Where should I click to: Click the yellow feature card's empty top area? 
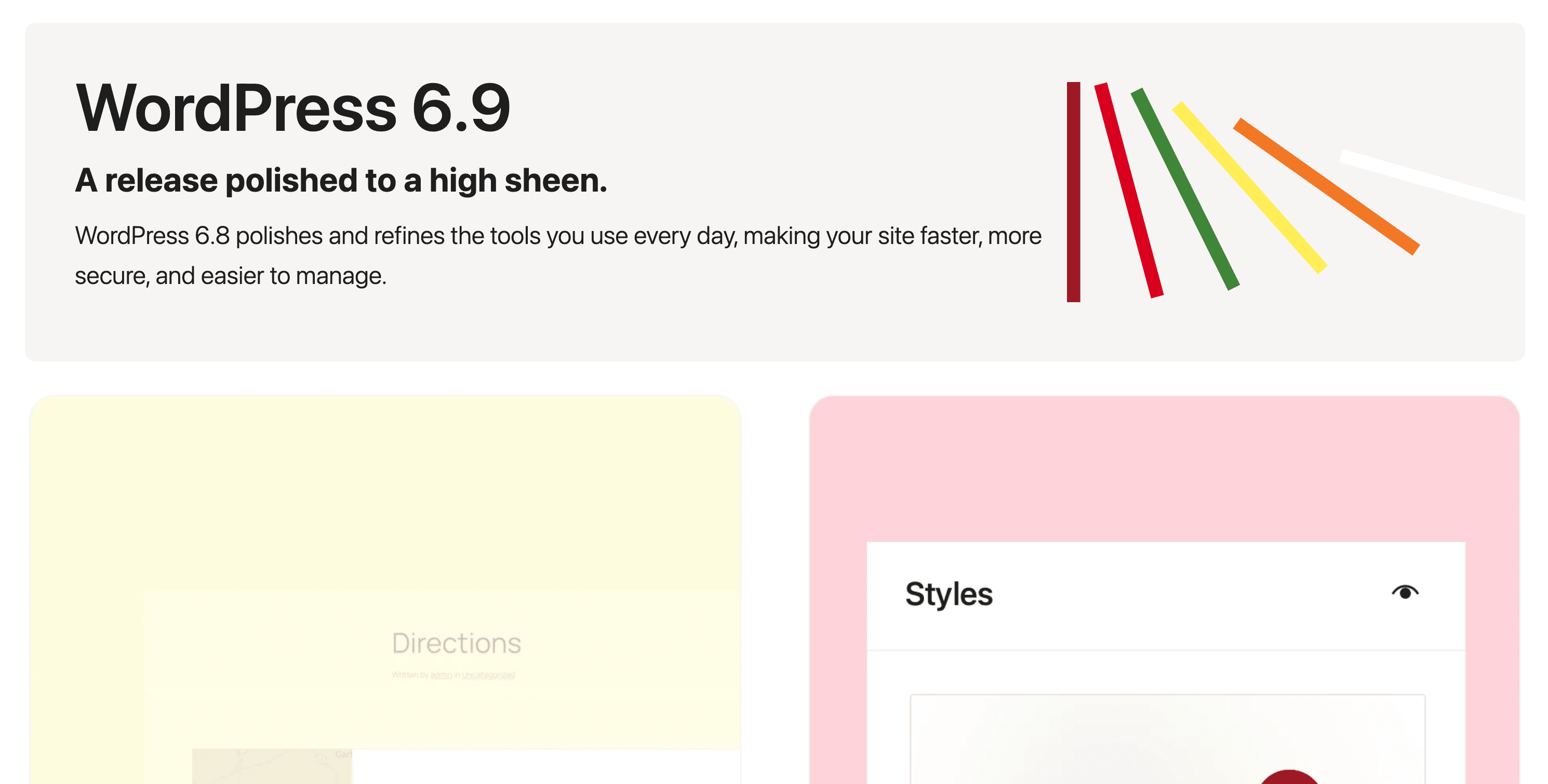[384, 493]
